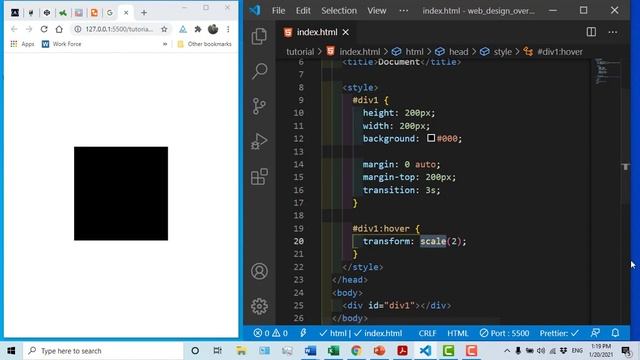Open notifications bell in VS Code status bar
640x360 pixels.
[x=616, y=333]
